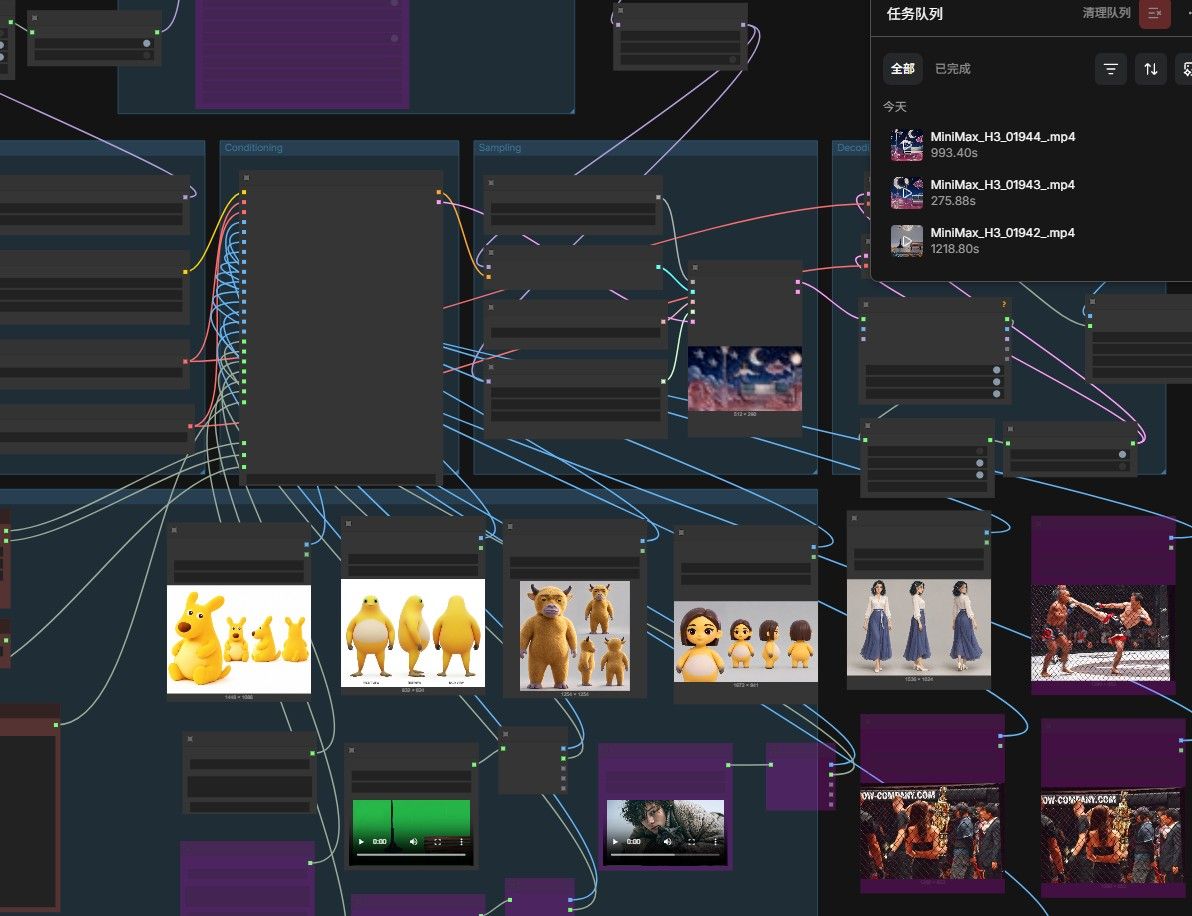Click the Conditioning group title
Image resolution: width=1192 pixels, height=916 pixels.
pyautogui.click(x=253, y=147)
